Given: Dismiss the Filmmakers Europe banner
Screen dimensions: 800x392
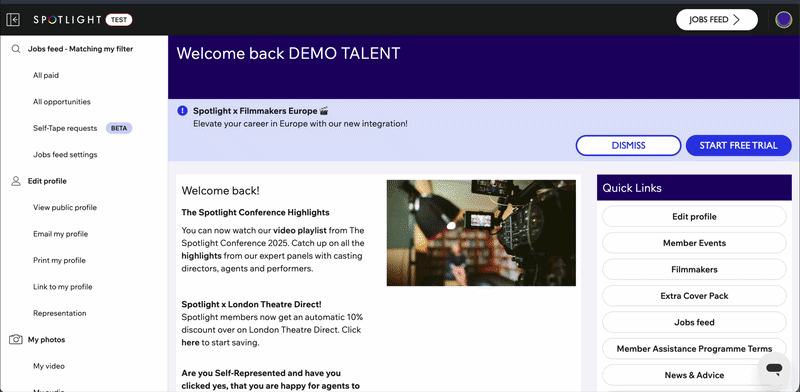Looking at the screenshot, I should click(628, 145).
